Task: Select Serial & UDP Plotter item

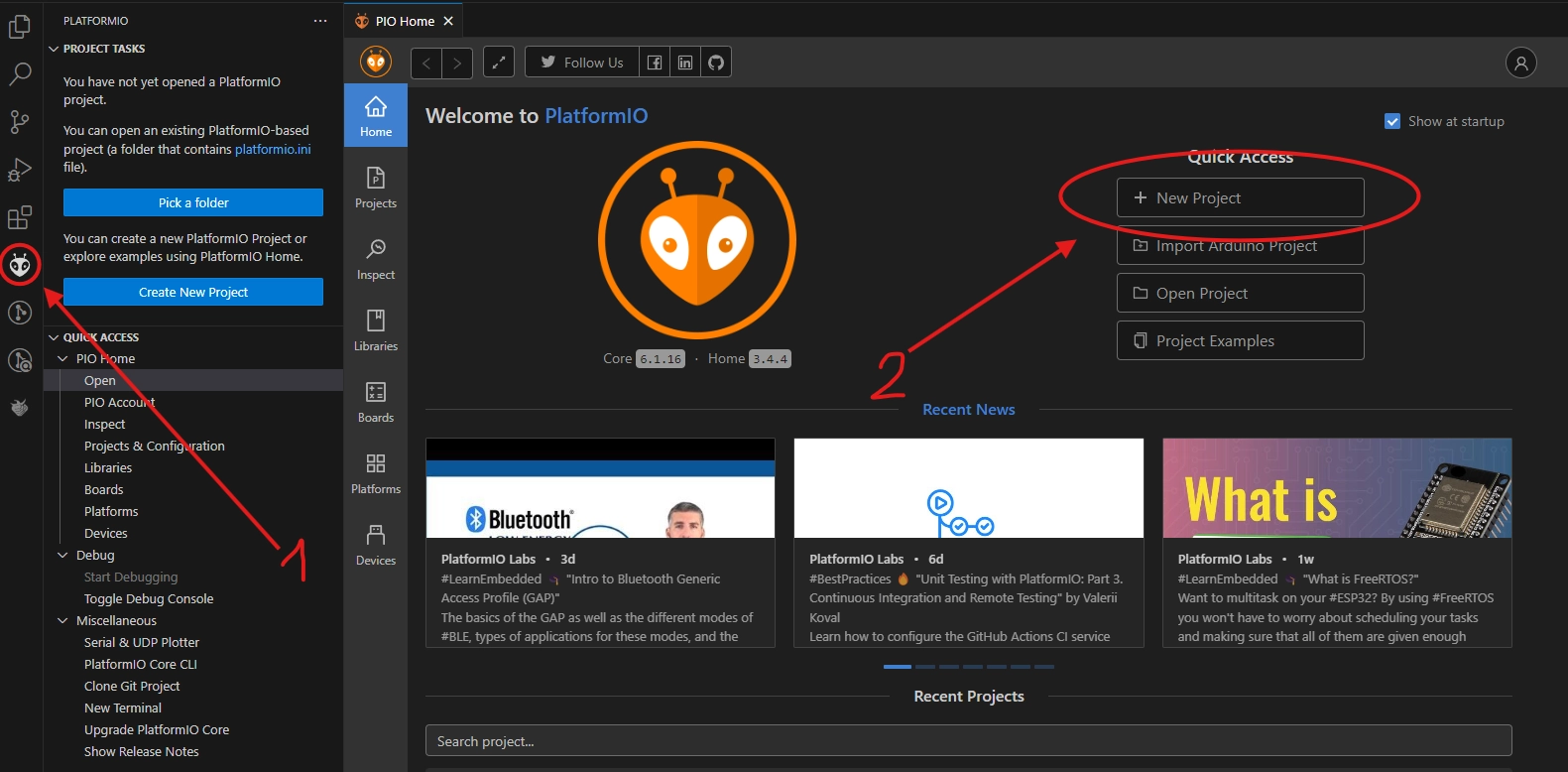Action: pyautogui.click(x=142, y=643)
